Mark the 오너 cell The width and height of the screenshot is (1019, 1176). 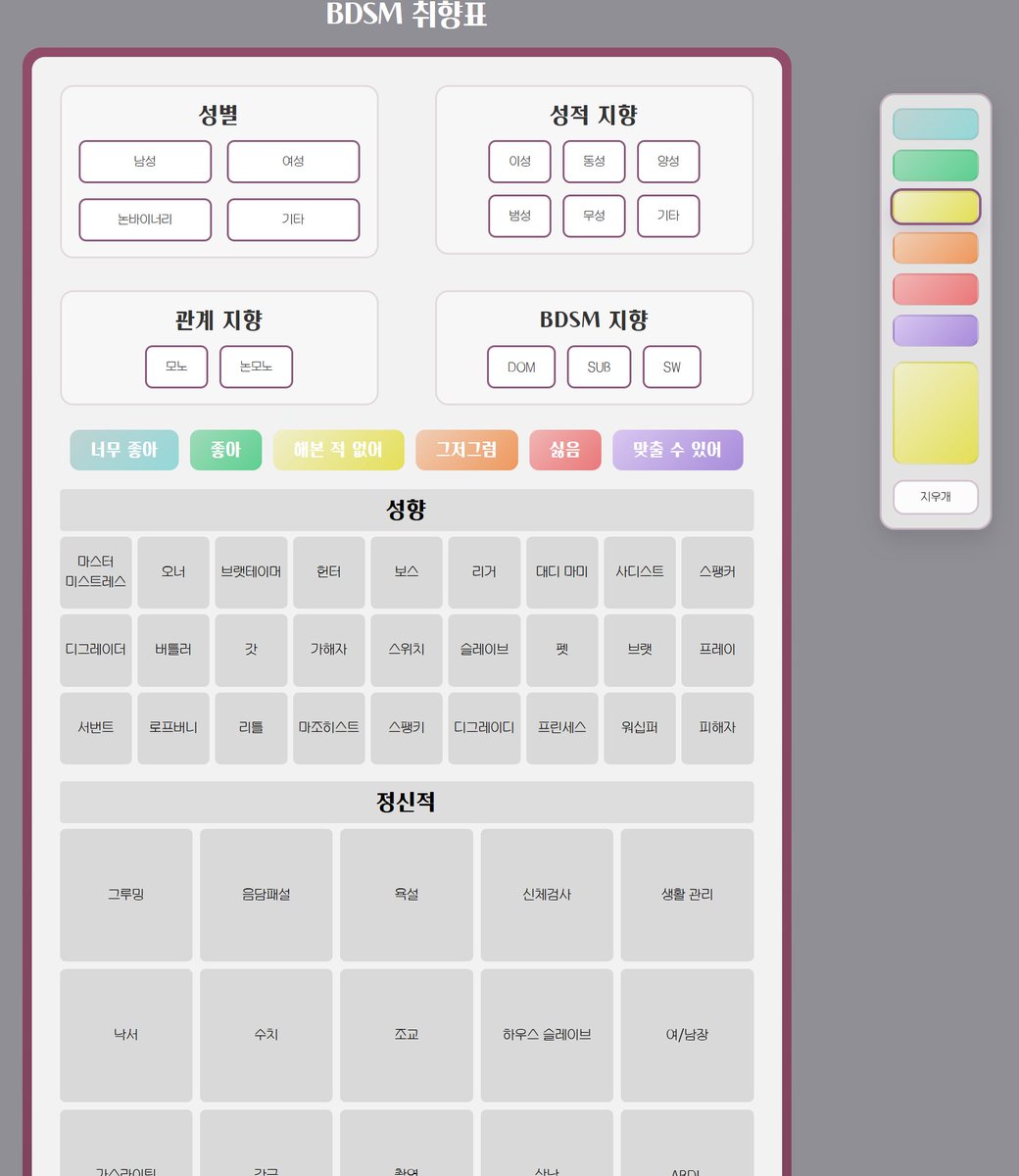(173, 572)
